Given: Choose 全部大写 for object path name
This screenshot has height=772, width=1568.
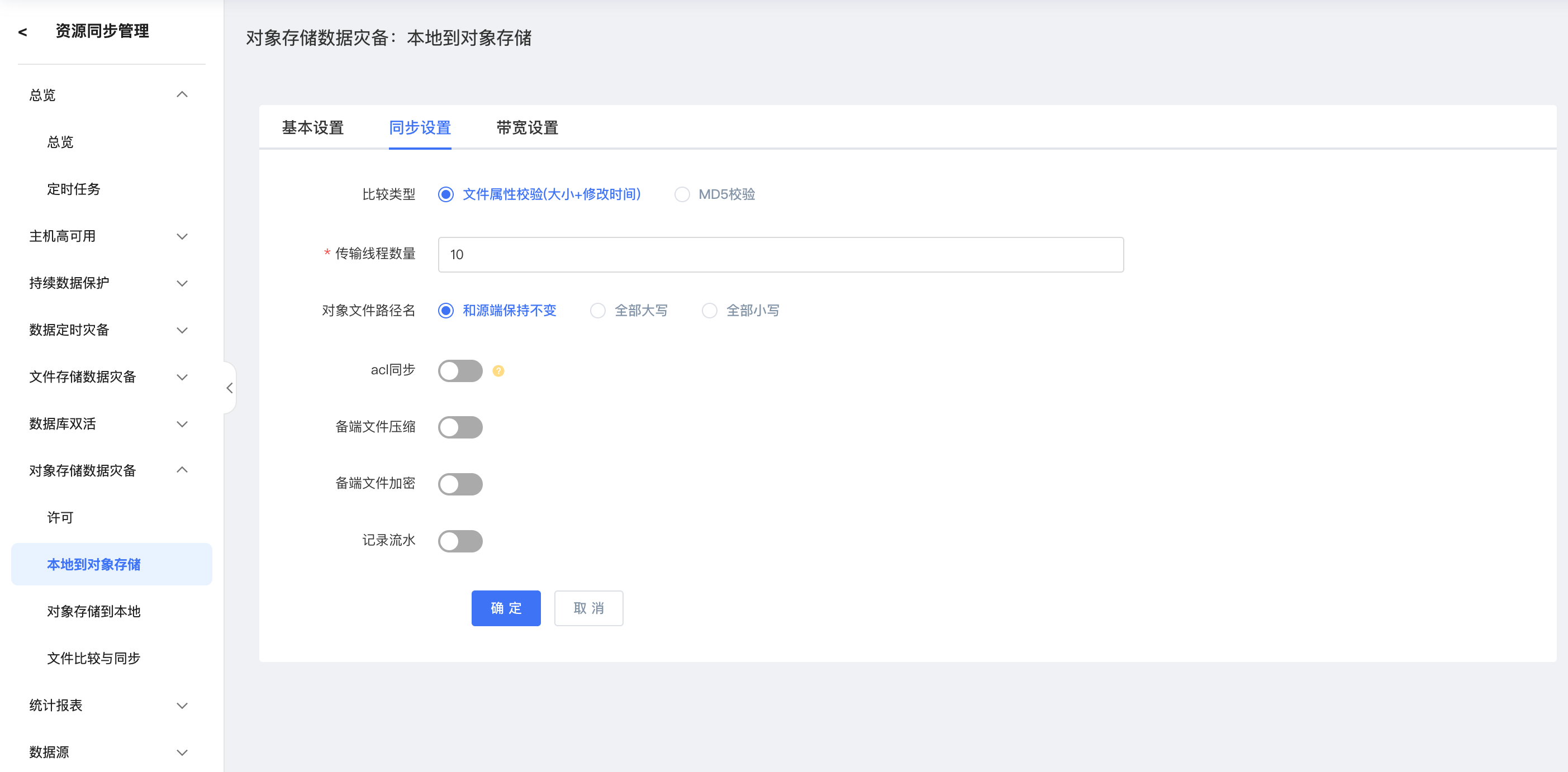Looking at the screenshot, I should [598, 310].
